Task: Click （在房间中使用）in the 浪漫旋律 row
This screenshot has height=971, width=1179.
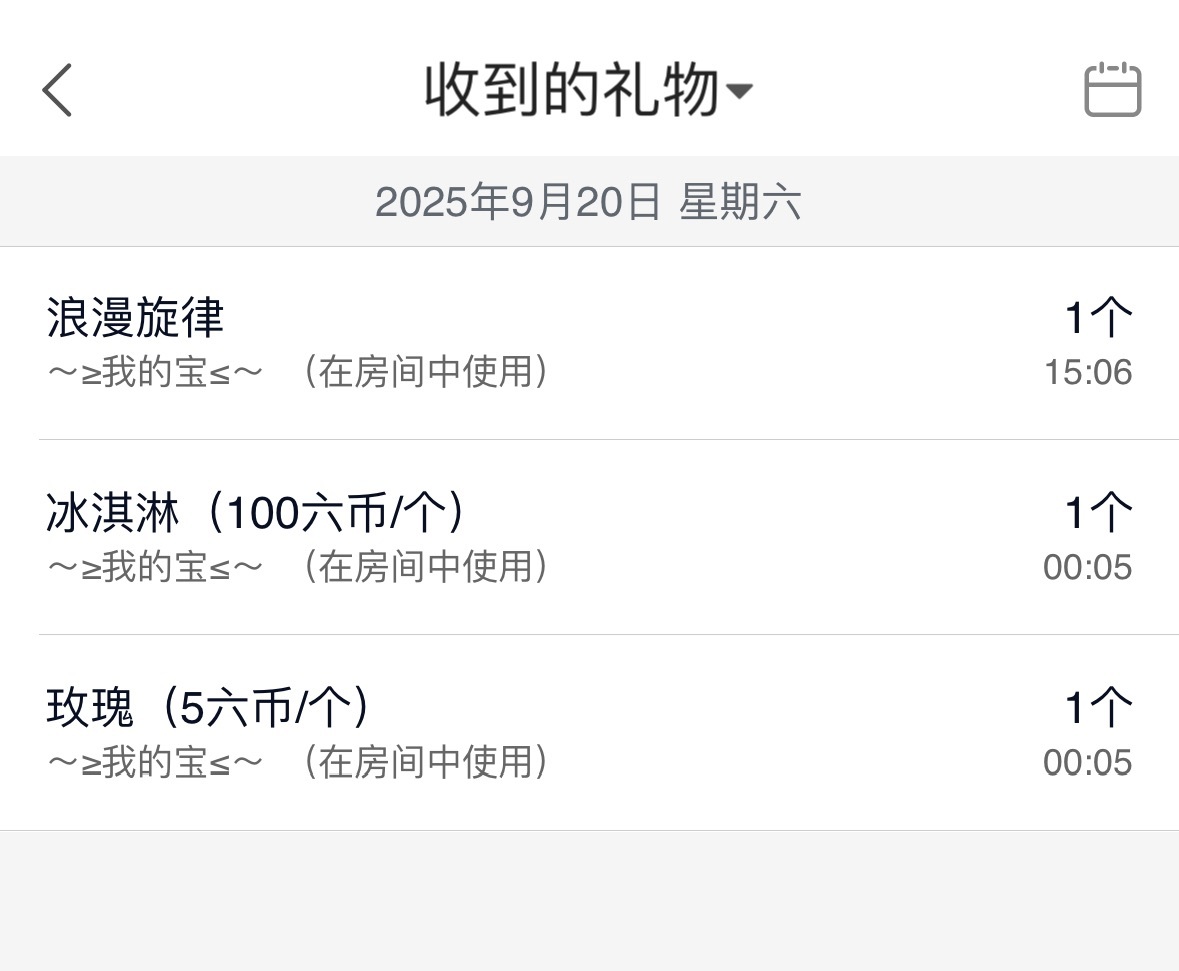Action: (426, 373)
